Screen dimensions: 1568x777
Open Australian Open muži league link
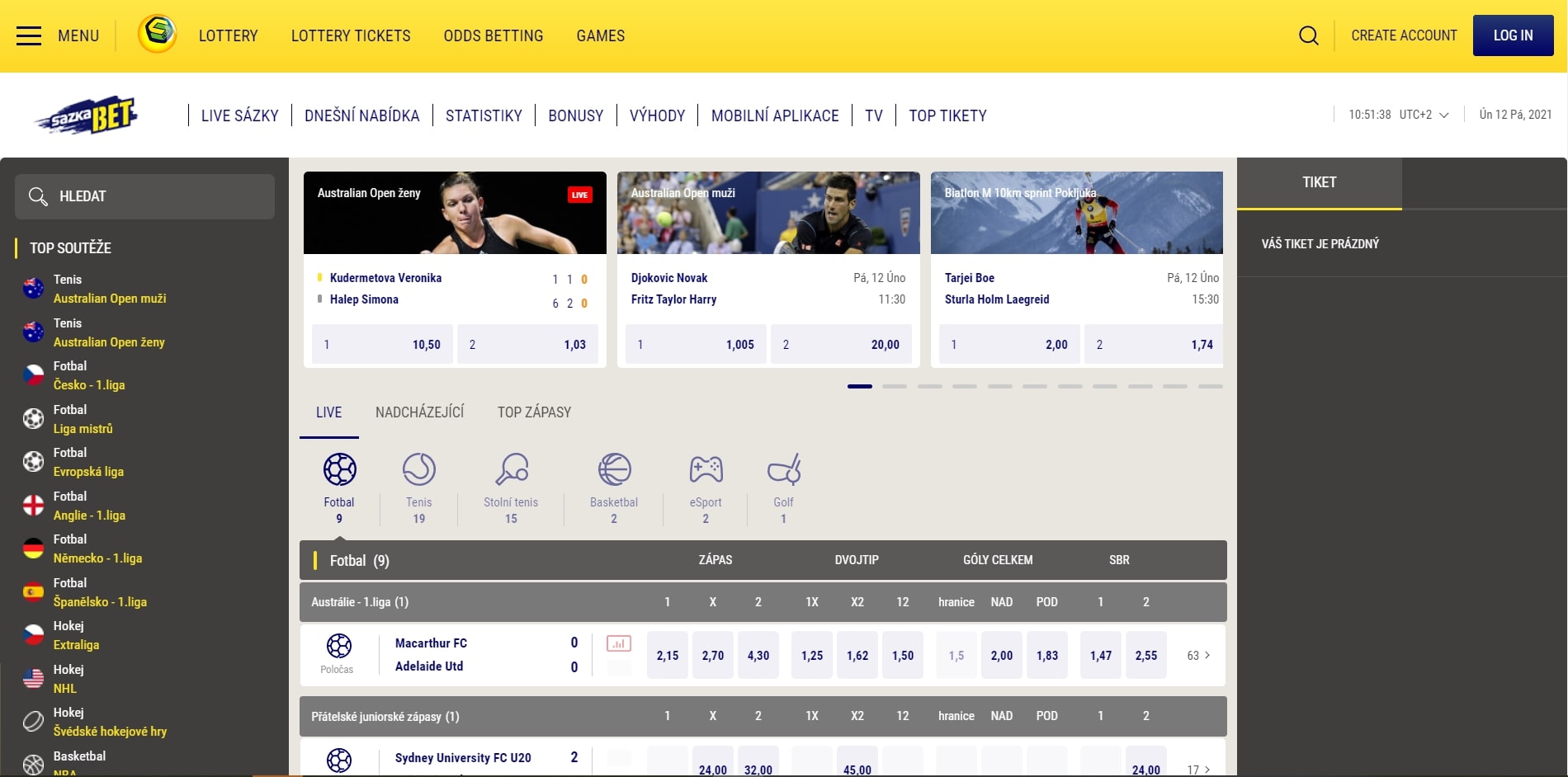tap(110, 299)
